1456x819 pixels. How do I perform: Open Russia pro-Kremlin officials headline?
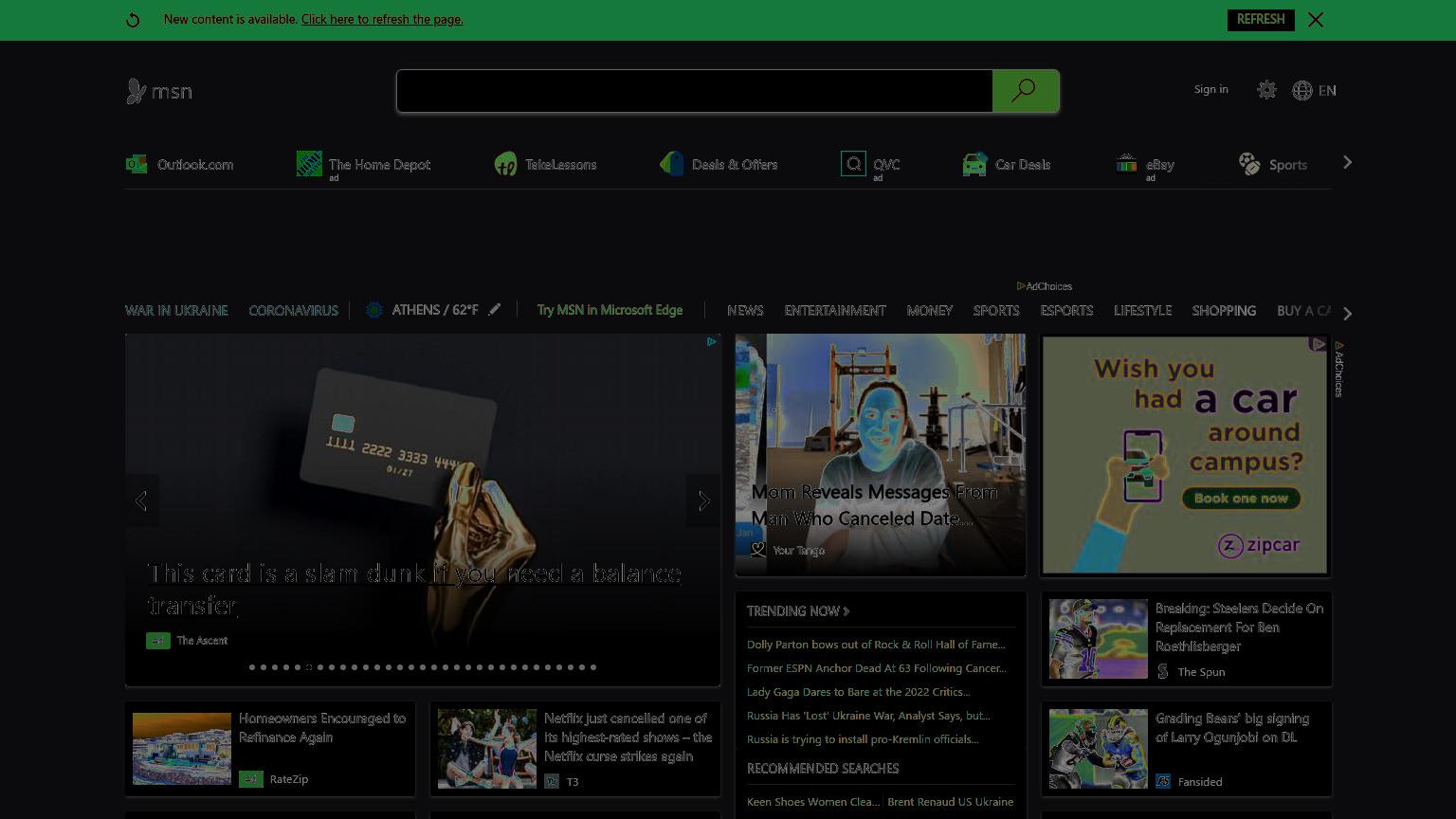point(863,739)
